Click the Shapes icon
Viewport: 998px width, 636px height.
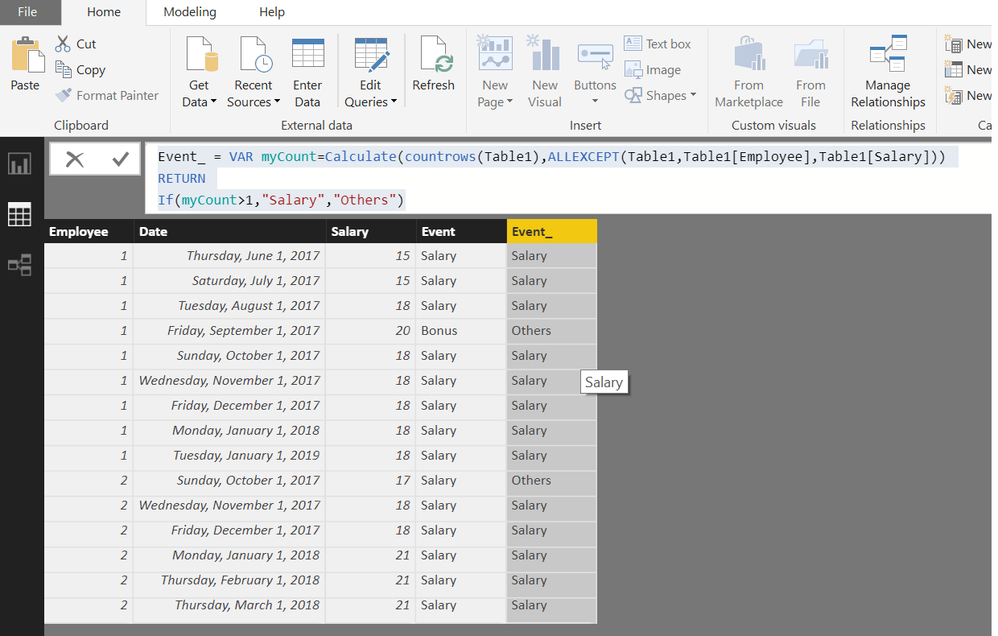[633, 95]
